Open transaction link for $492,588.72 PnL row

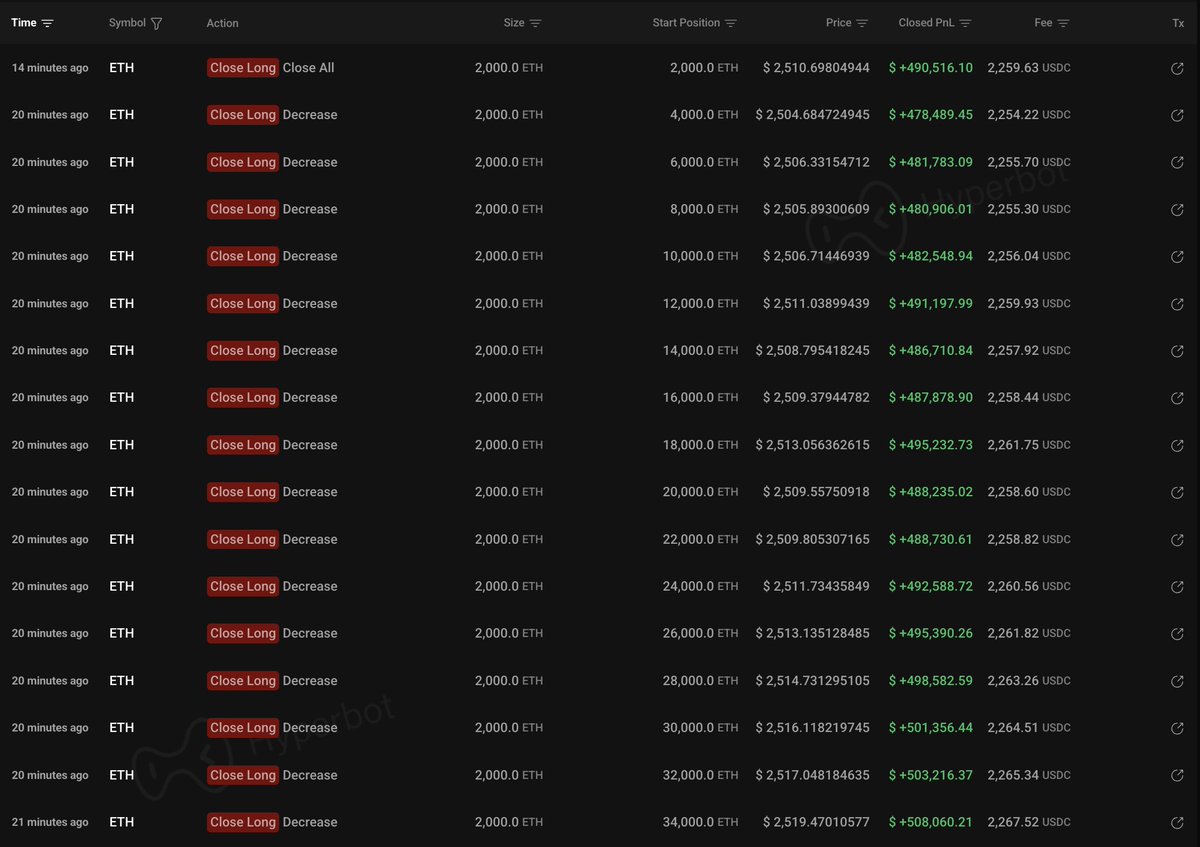click(x=1177, y=587)
